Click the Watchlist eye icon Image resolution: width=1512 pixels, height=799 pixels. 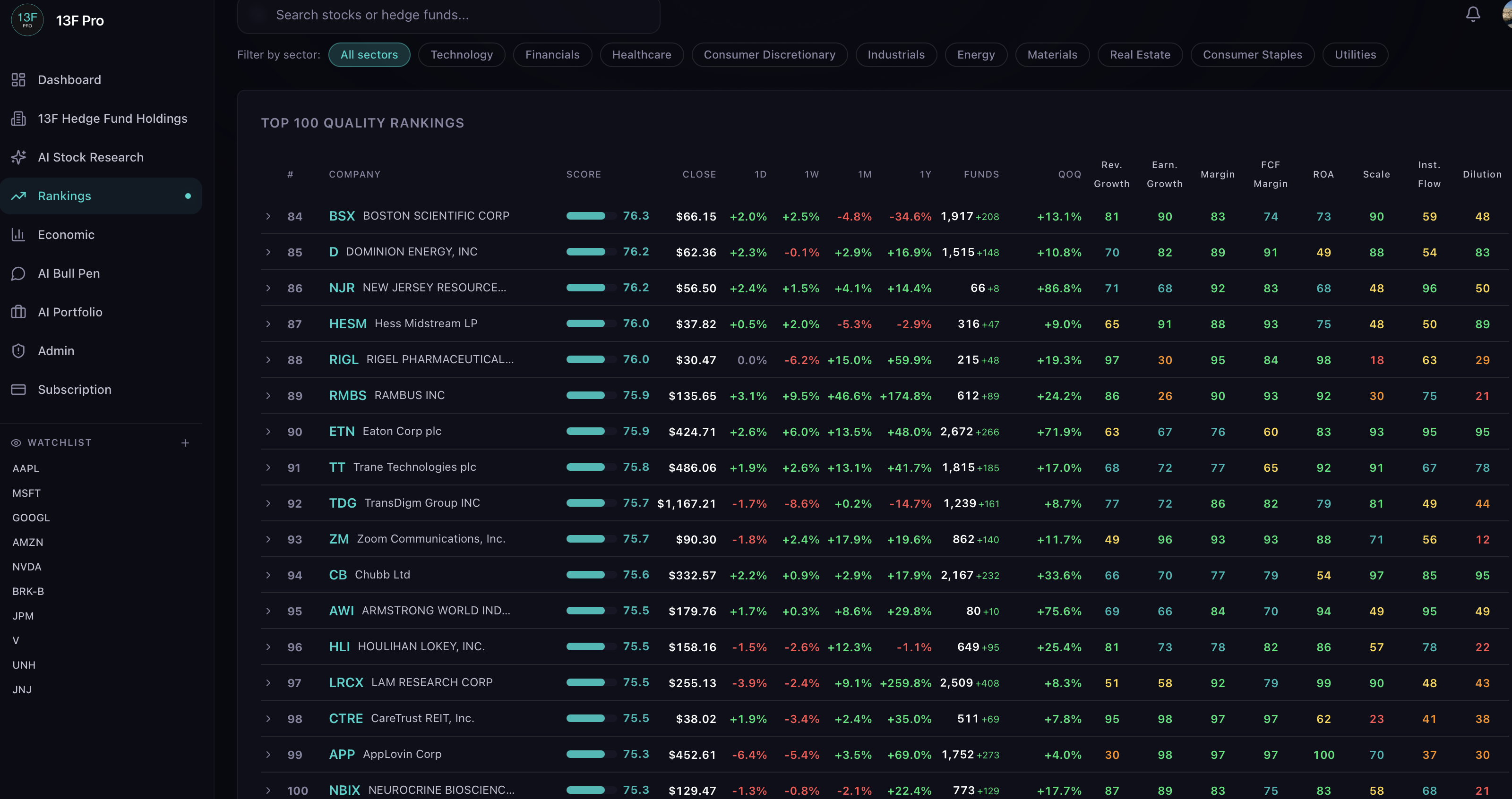(17, 443)
